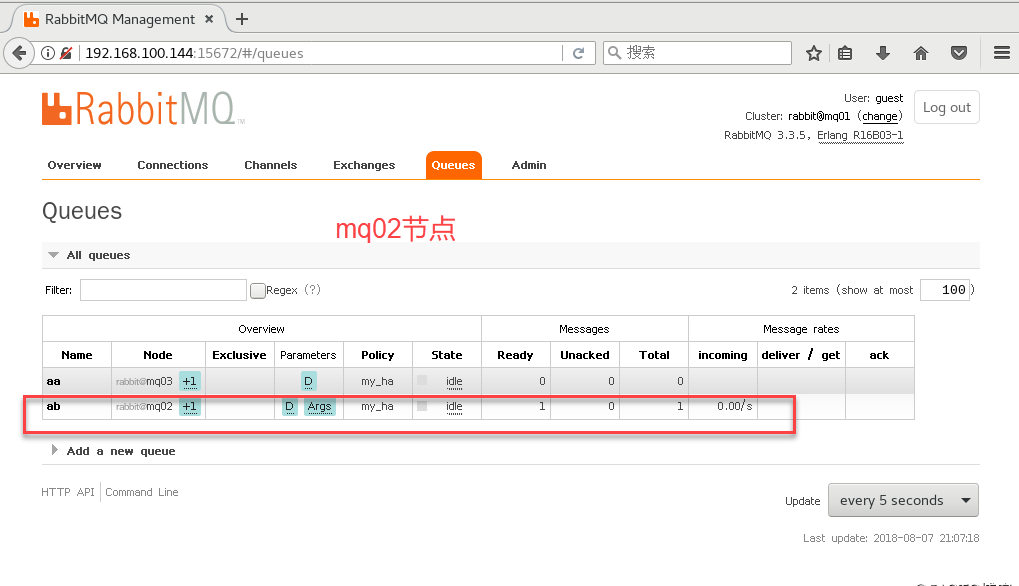The height and width of the screenshot is (586, 1019).
Task: Click the idle state of queue aa
Action: click(x=454, y=381)
